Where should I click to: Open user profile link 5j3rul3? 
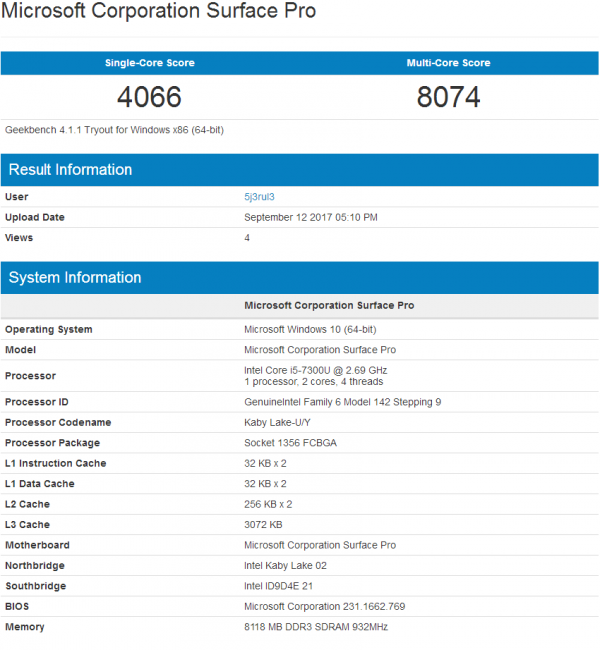coord(259,197)
